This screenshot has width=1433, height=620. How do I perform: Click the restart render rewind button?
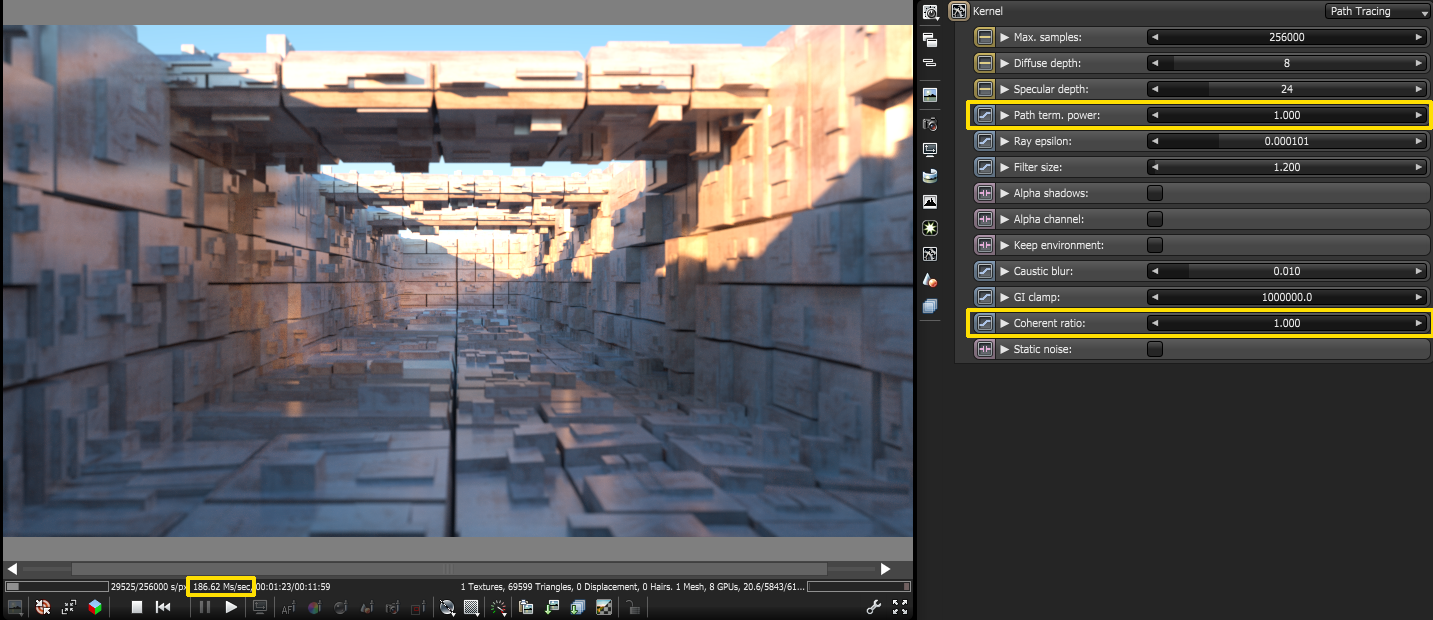click(x=163, y=607)
